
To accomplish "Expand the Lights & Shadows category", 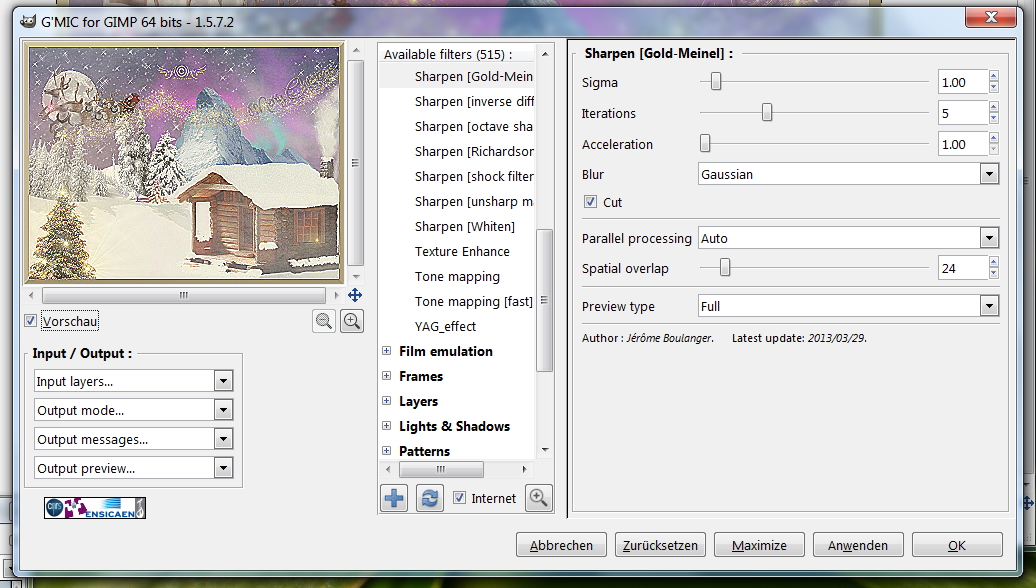I will [x=387, y=426].
